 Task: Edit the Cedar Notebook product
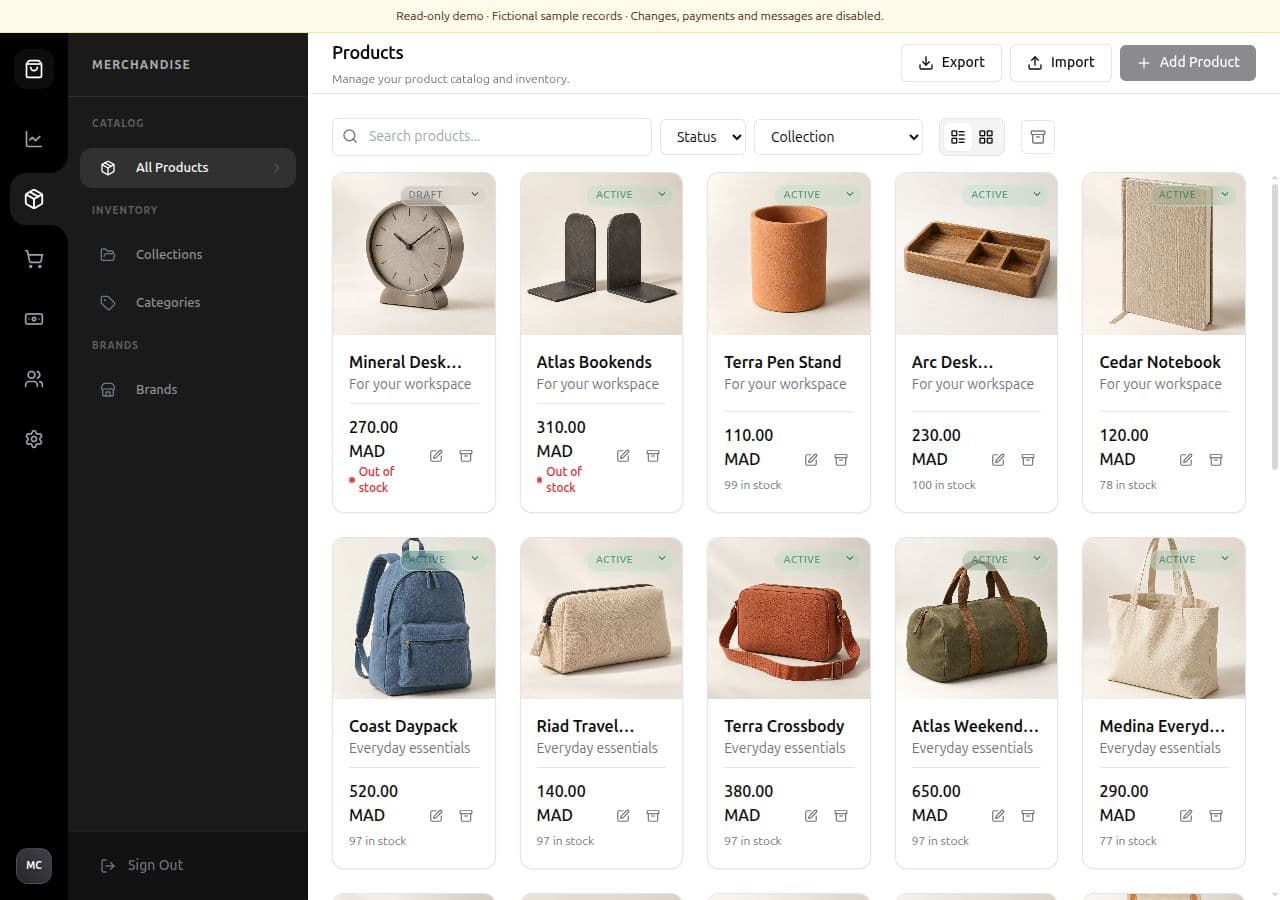(1186, 460)
